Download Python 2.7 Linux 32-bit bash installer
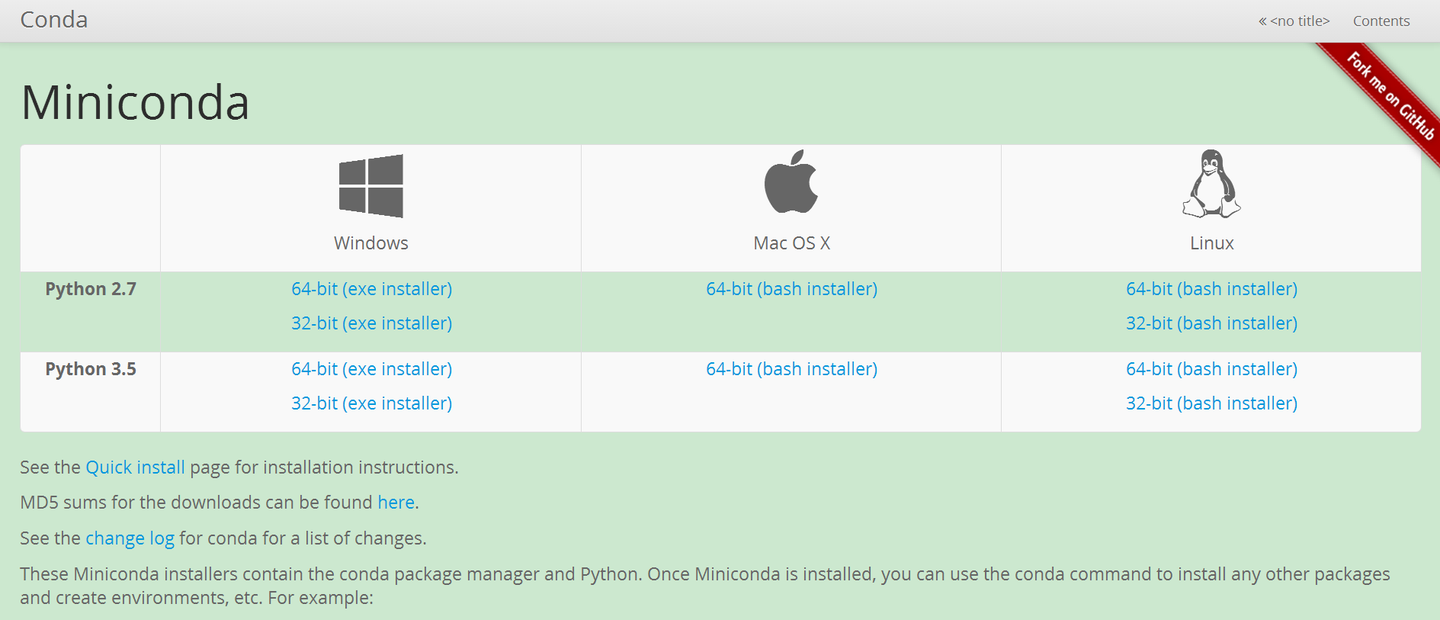Image resolution: width=1440 pixels, height=620 pixels. (x=1211, y=323)
